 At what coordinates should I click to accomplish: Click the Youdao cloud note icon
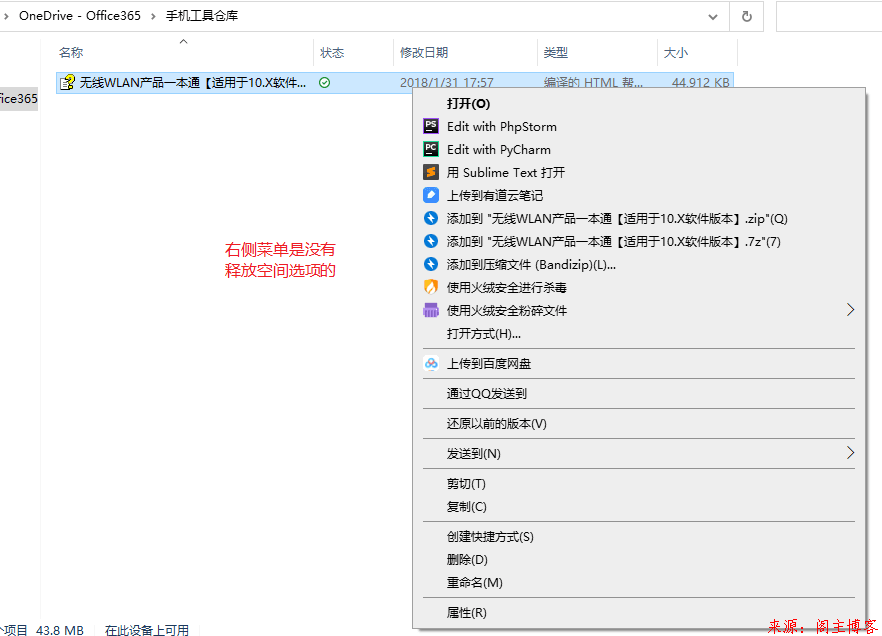coord(431,195)
